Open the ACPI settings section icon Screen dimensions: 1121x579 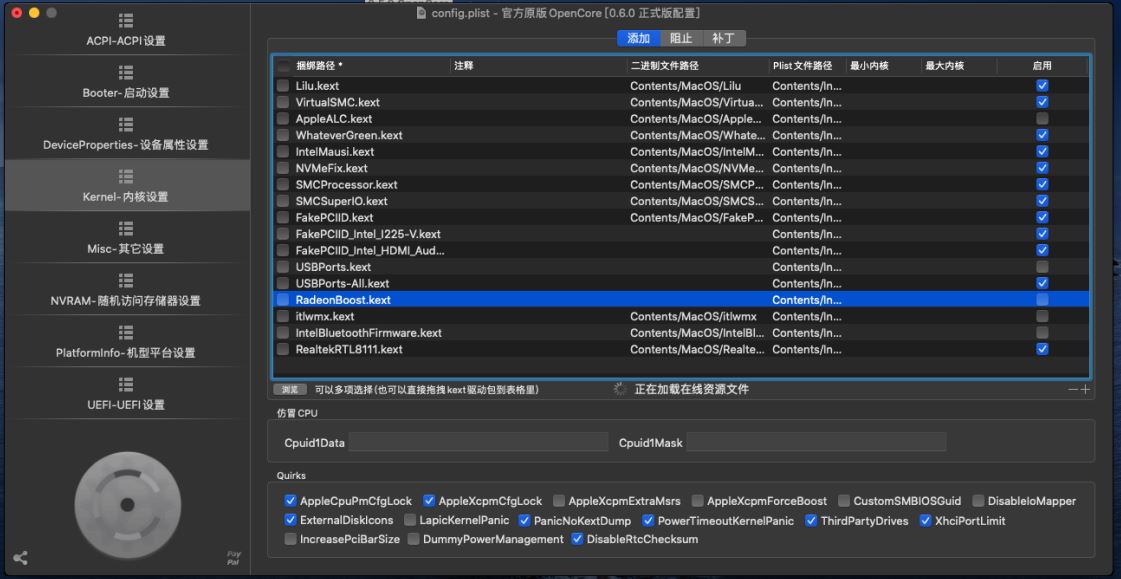(125, 21)
